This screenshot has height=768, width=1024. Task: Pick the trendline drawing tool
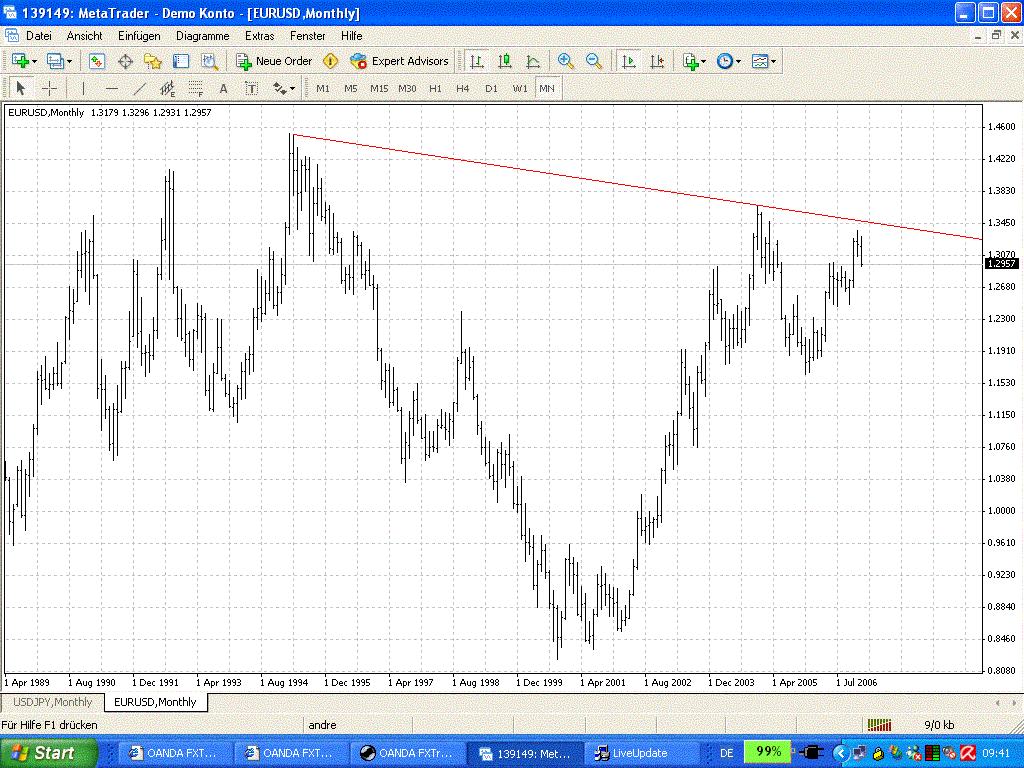tap(140, 88)
